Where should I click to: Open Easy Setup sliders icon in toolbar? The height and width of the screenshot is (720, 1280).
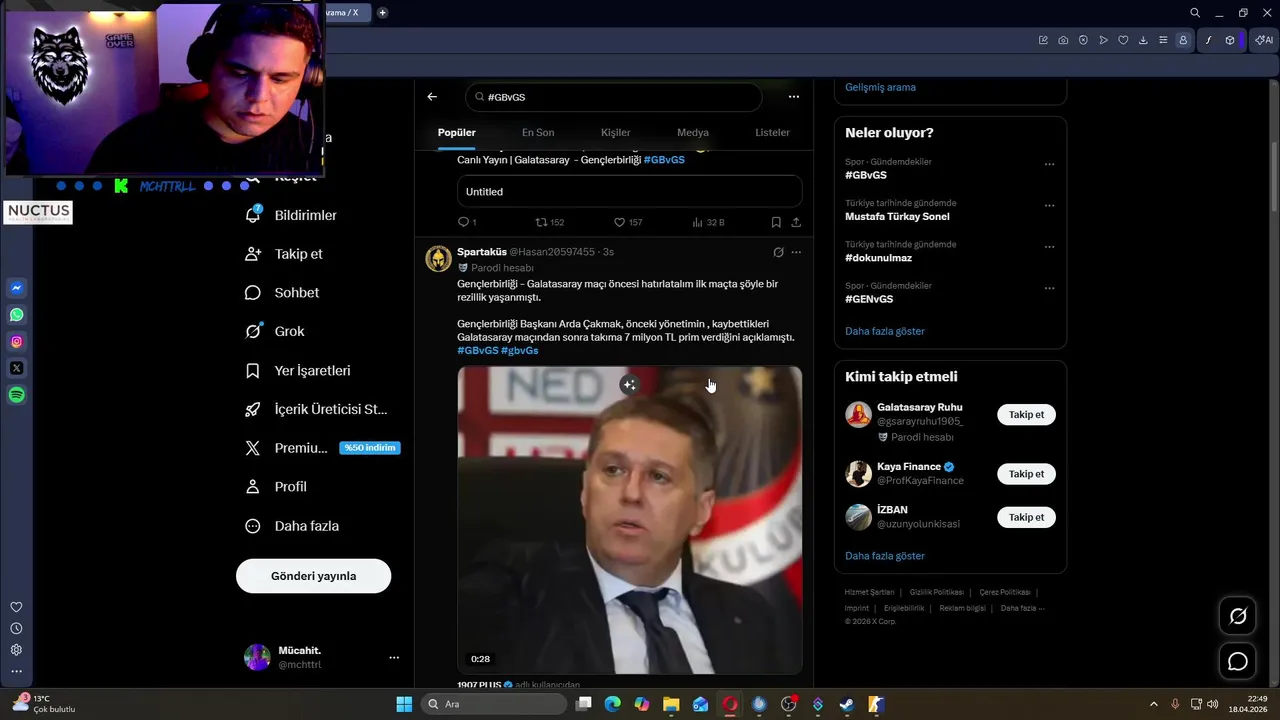pos(1163,40)
